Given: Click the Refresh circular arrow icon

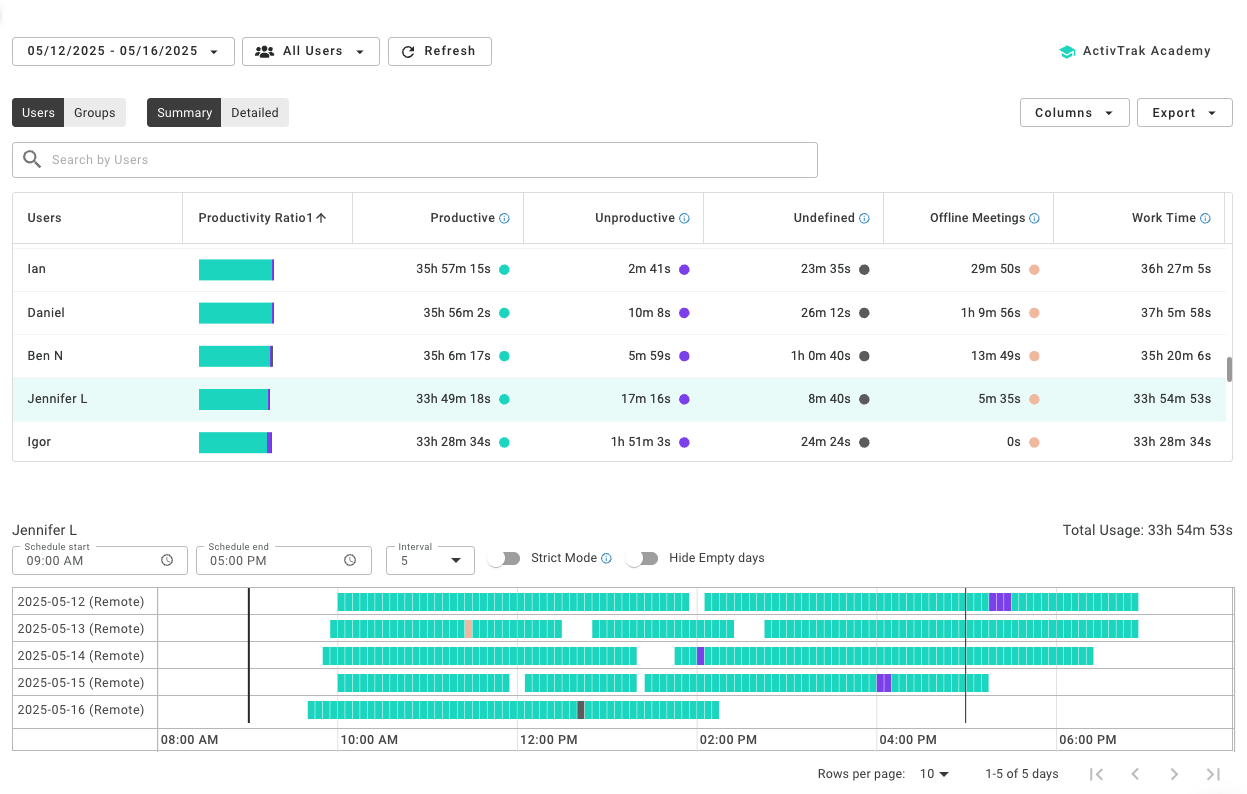Looking at the screenshot, I should click(x=408, y=52).
